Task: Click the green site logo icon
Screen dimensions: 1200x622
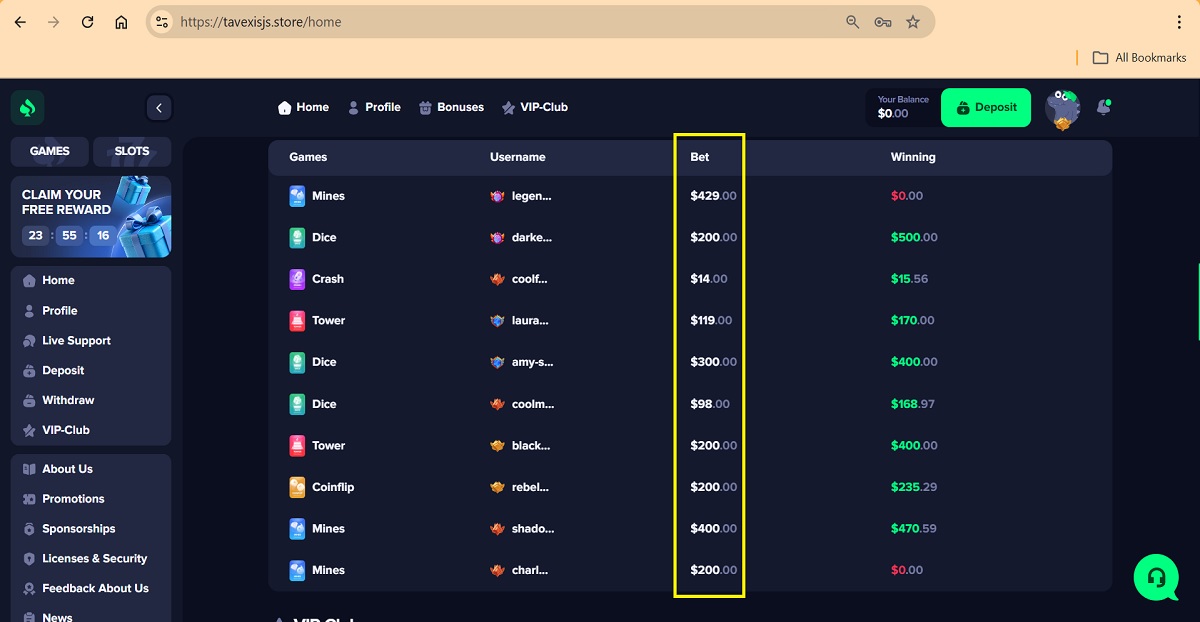Action: (x=28, y=108)
